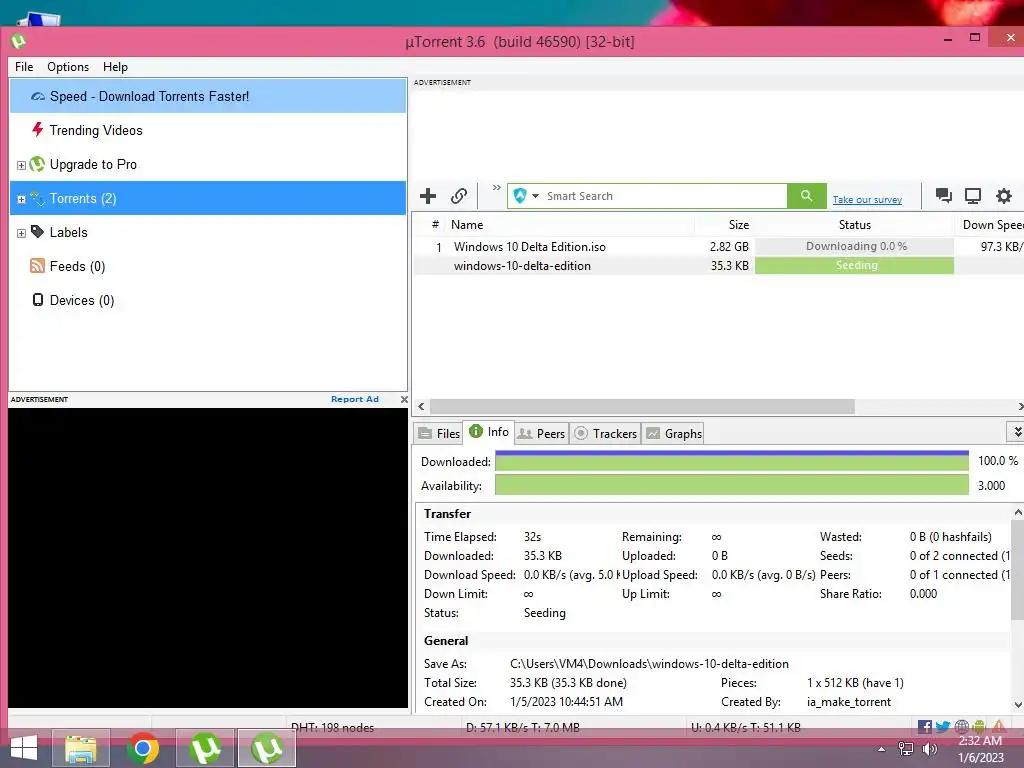
Task: Switch to the Peers tab
Action: [541, 434]
